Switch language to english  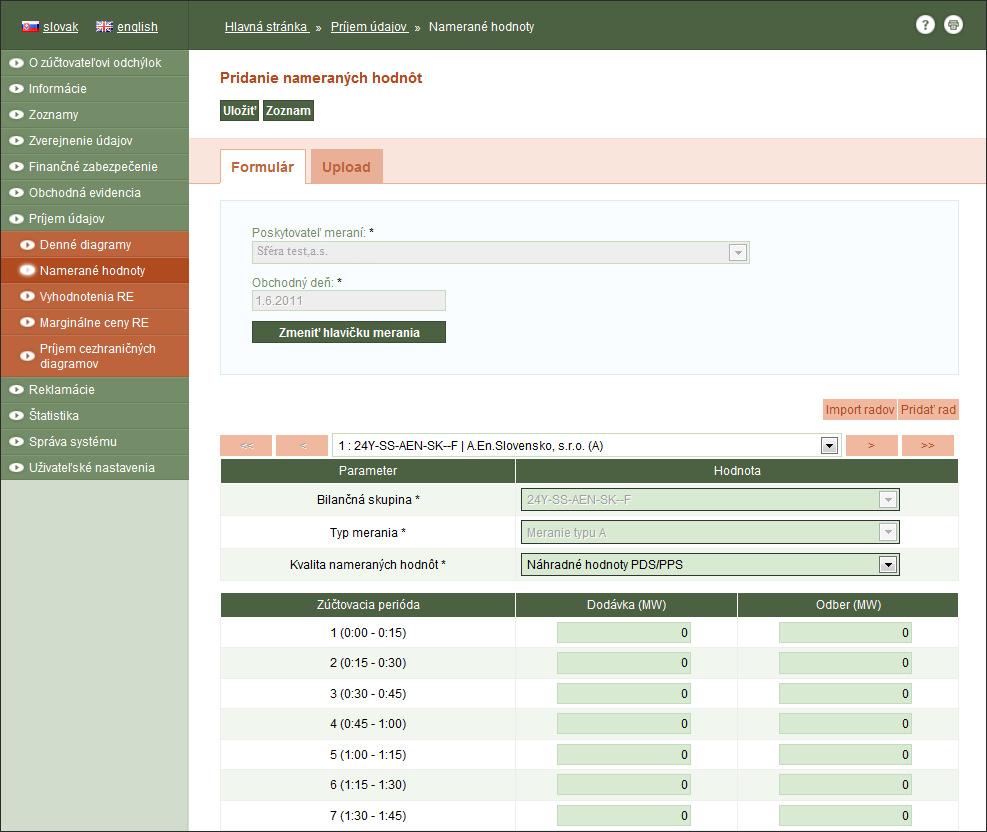137,26
